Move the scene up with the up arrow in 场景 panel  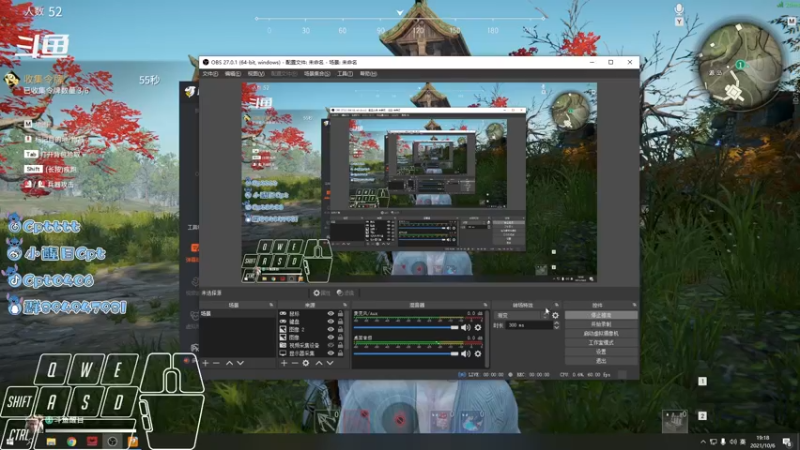[x=229, y=363]
